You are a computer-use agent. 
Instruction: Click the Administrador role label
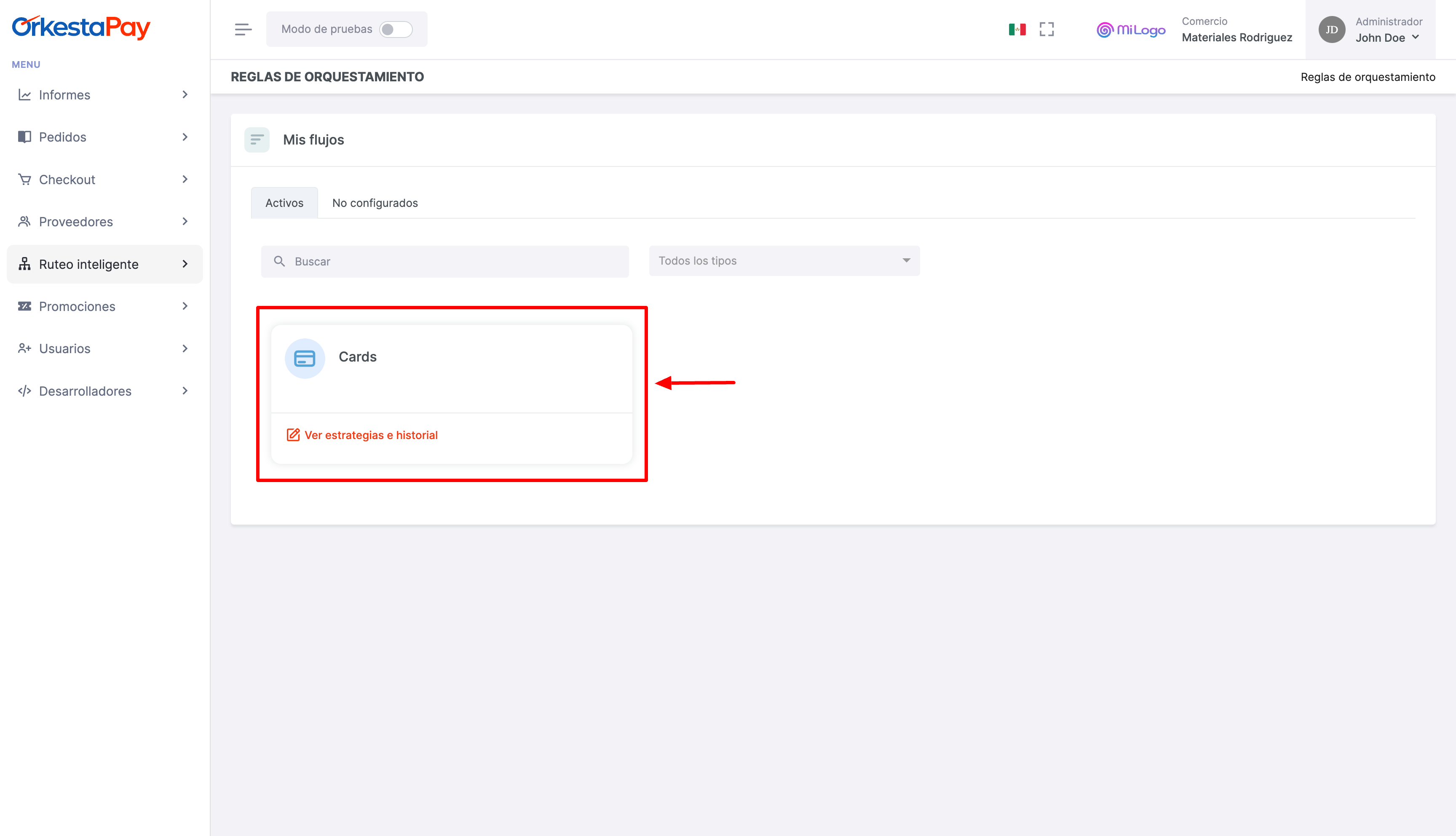[1389, 21]
